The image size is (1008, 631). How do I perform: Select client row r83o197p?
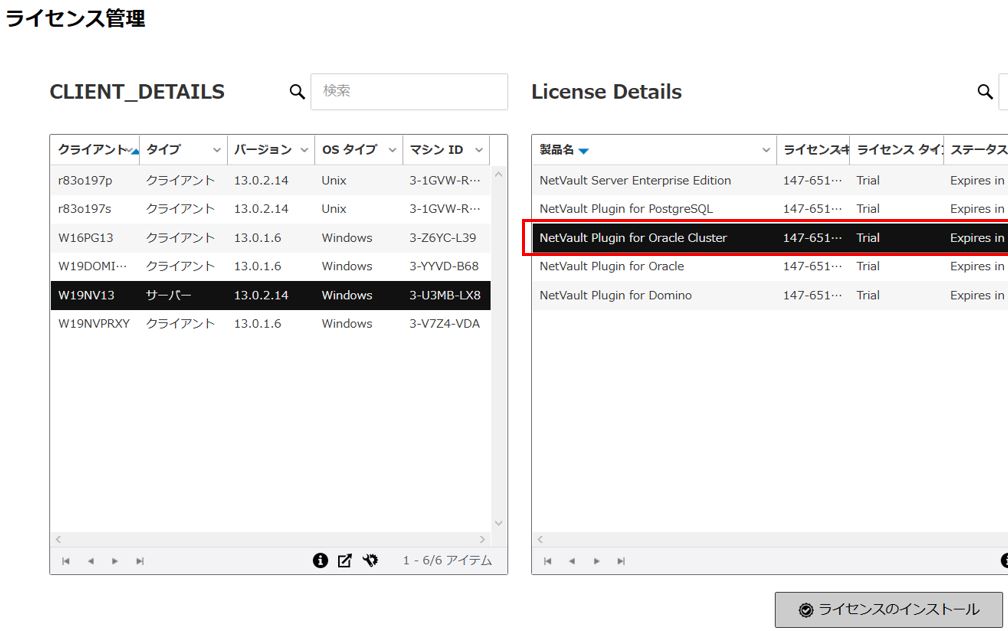[270, 181]
